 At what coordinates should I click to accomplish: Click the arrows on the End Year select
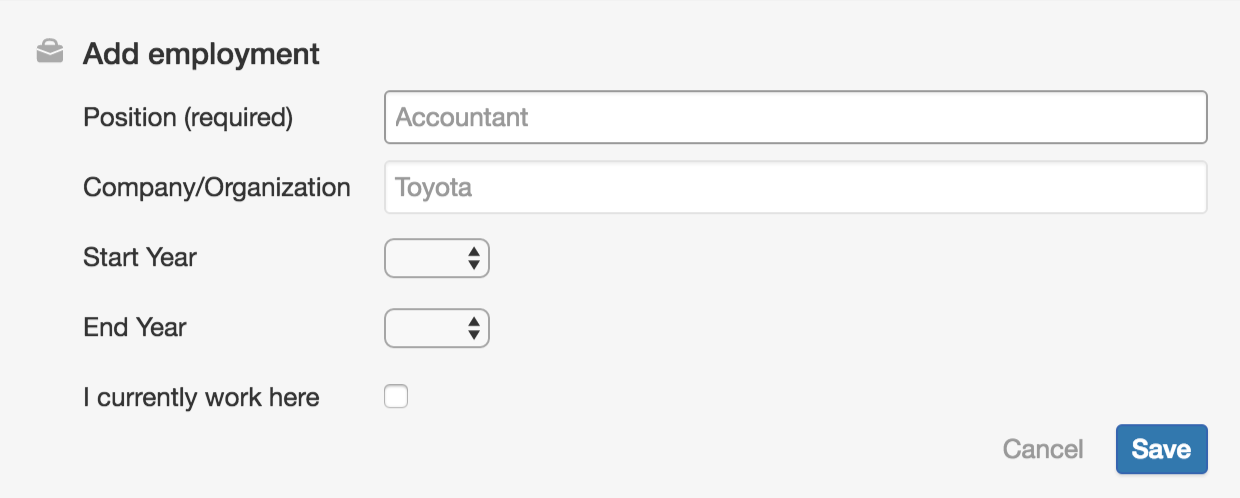(x=474, y=328)
